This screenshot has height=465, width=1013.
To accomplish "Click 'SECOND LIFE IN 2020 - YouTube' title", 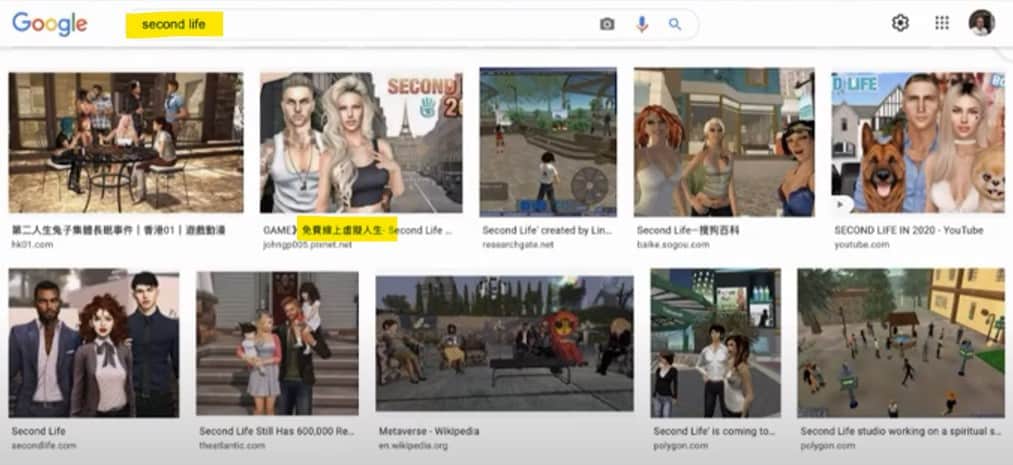I will (908, 231).
